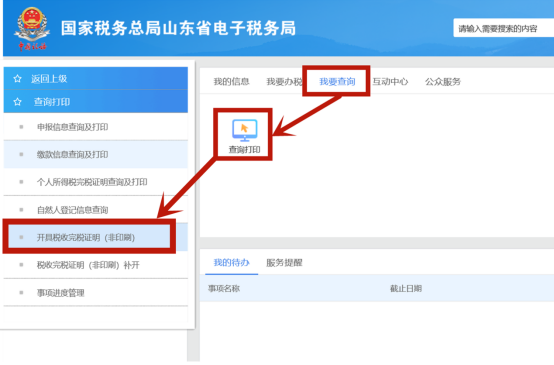This screenshot has width=554, height=365.
Task: Switch to 我要办税 tab
Action: click(x=284, y=82)
